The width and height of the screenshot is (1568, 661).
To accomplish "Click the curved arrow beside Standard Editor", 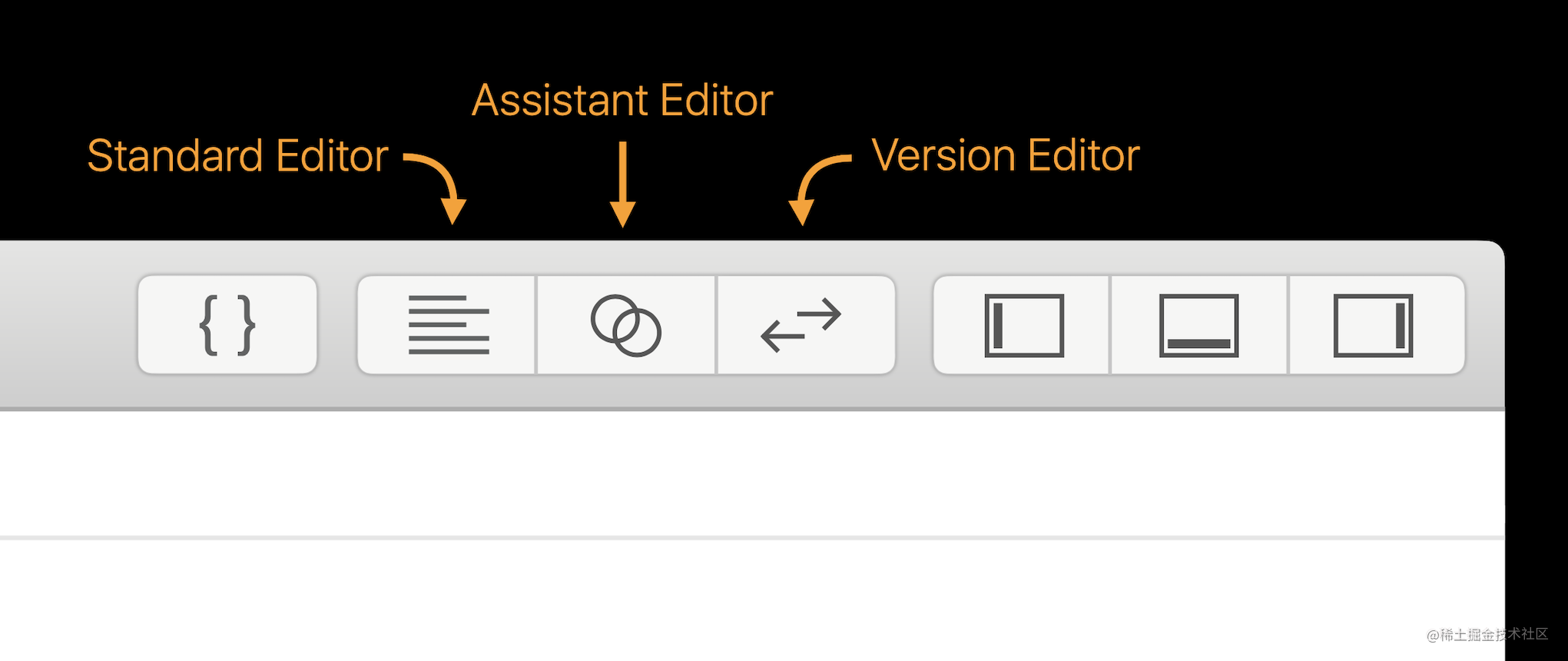I will pos(436,188).
